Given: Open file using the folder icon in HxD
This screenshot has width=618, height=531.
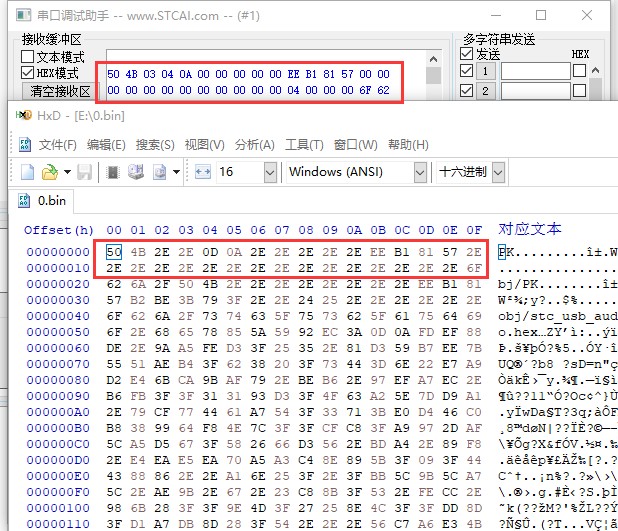Looking at the screenshot, I should pyautogui.click(x=50, y=172).
